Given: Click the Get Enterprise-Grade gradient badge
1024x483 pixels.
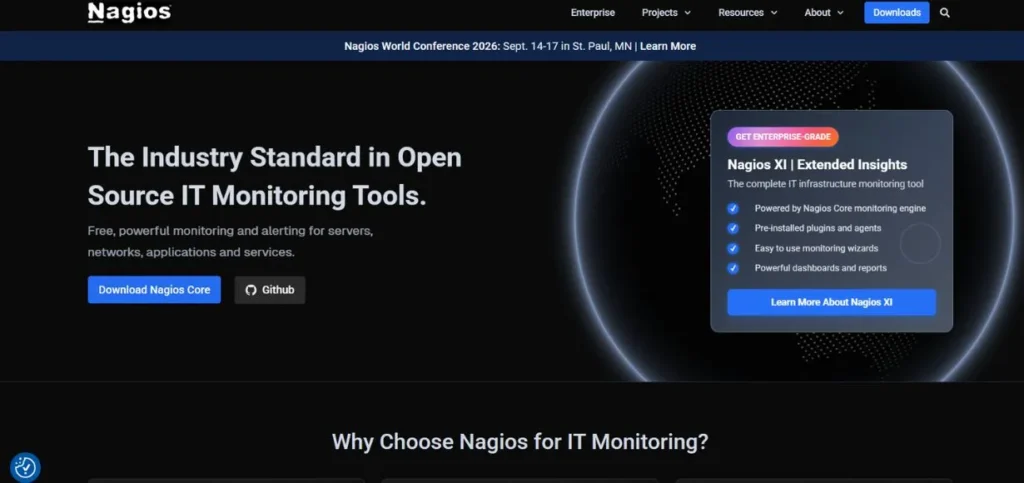Looking at the screenshot, I should (783, 137).
